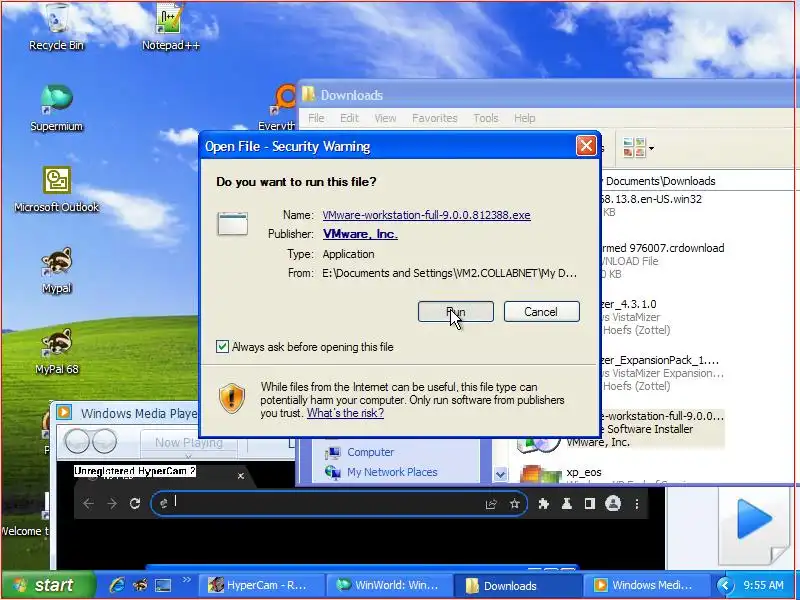
Task: Open the browser extensions puzzle icon
Action: pyautogui.click(x=543, y=504)
